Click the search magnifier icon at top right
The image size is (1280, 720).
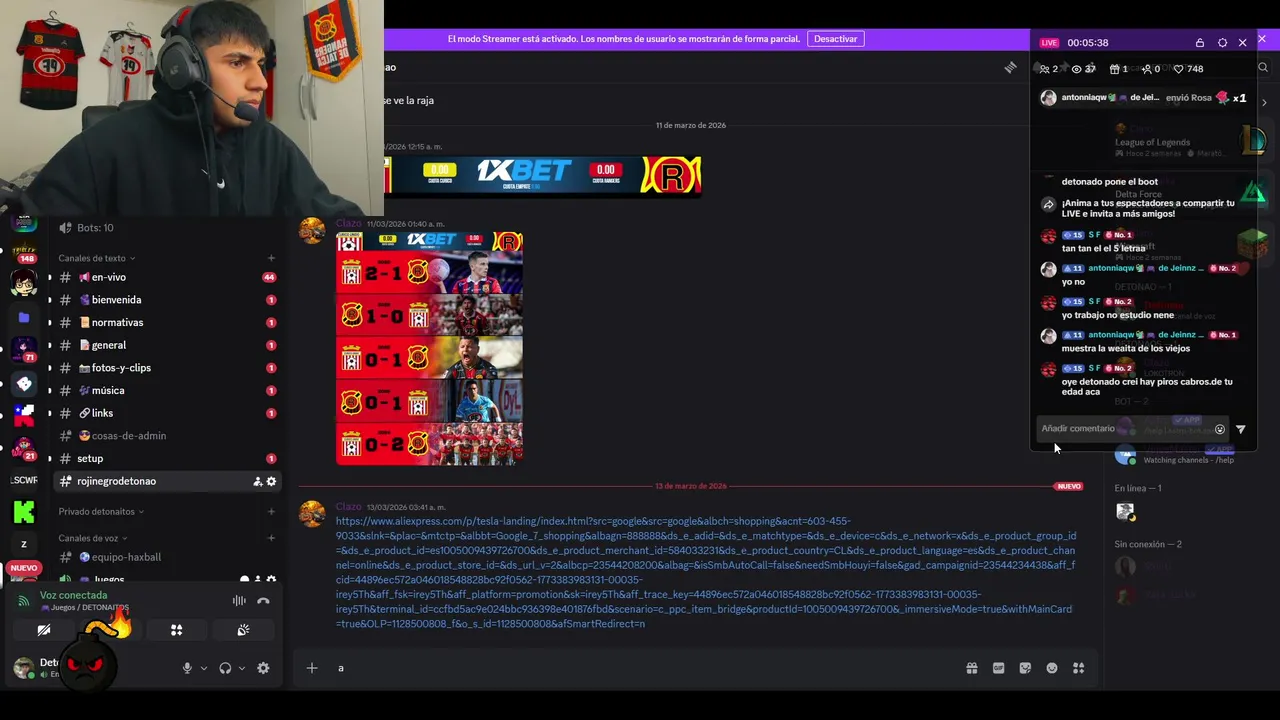point(1263,68)
